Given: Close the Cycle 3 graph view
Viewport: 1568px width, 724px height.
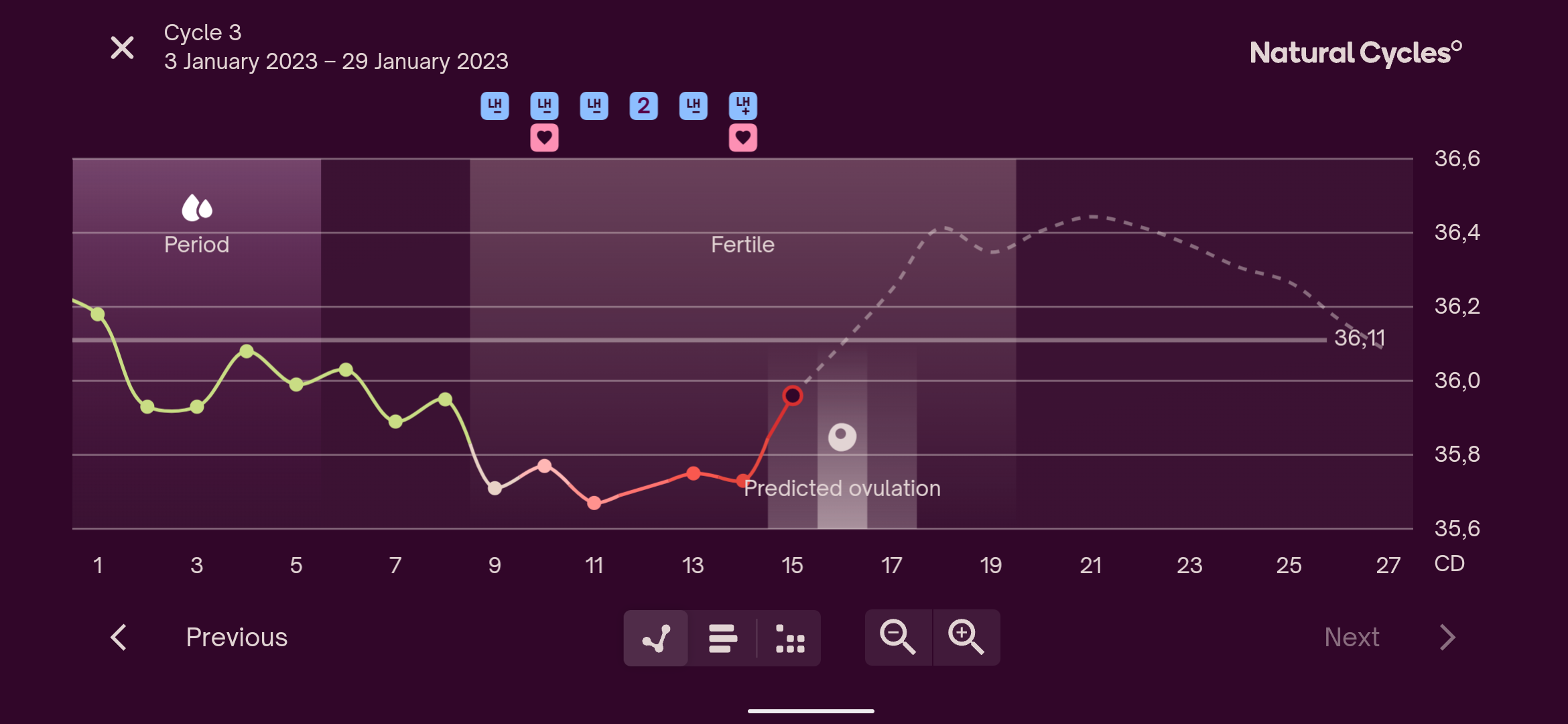Looking at the screenshot, I should tap(122, 48).
